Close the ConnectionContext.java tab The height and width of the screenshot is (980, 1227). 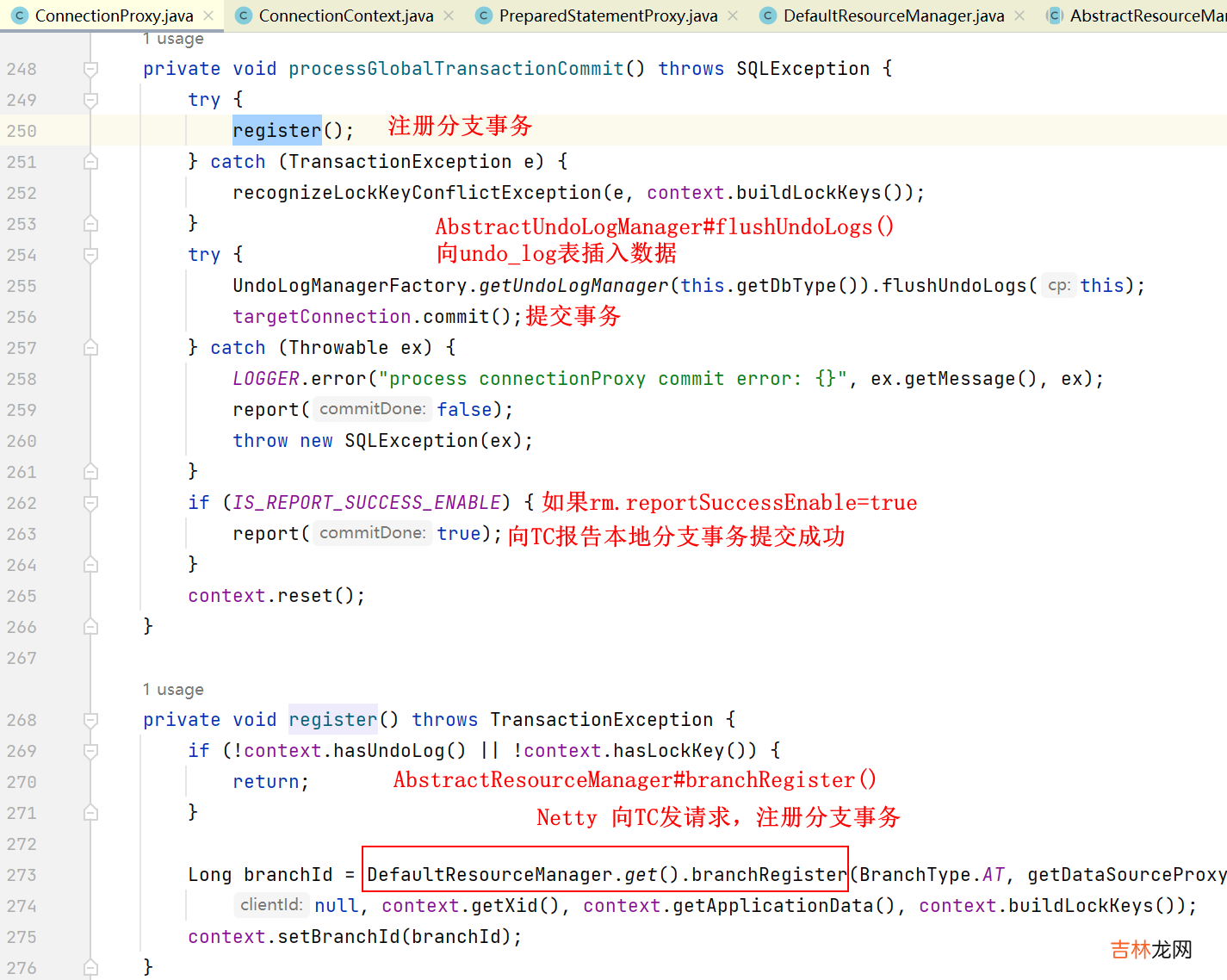tap(449, 16)
